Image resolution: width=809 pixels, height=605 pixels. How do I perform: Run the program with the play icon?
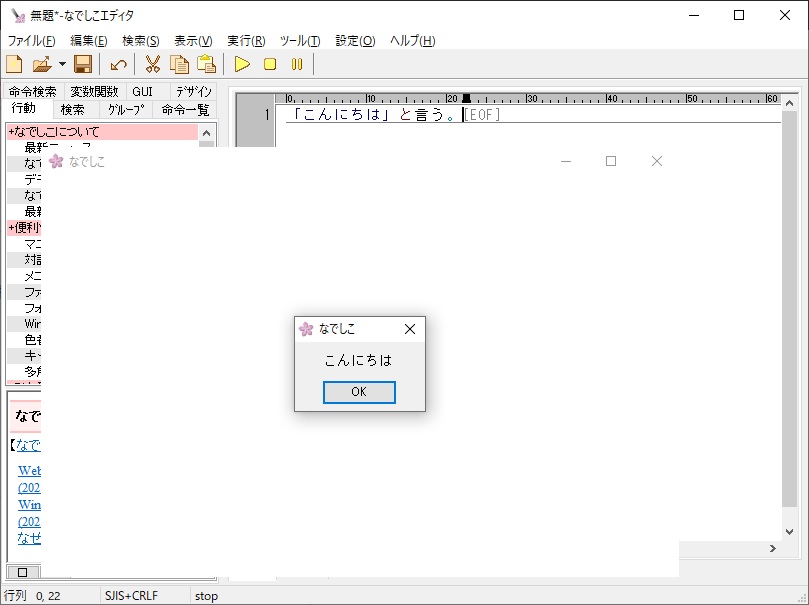[242, 65]
